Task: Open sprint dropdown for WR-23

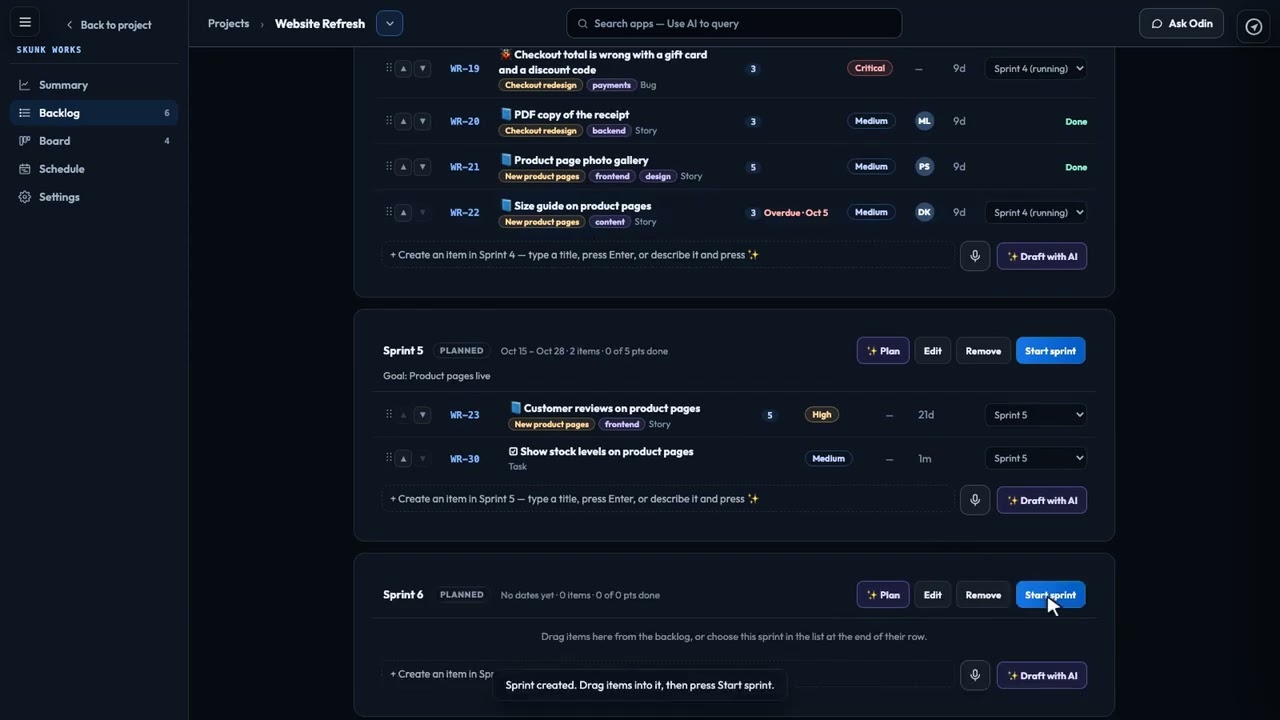Action: [x=1035, y=415]
